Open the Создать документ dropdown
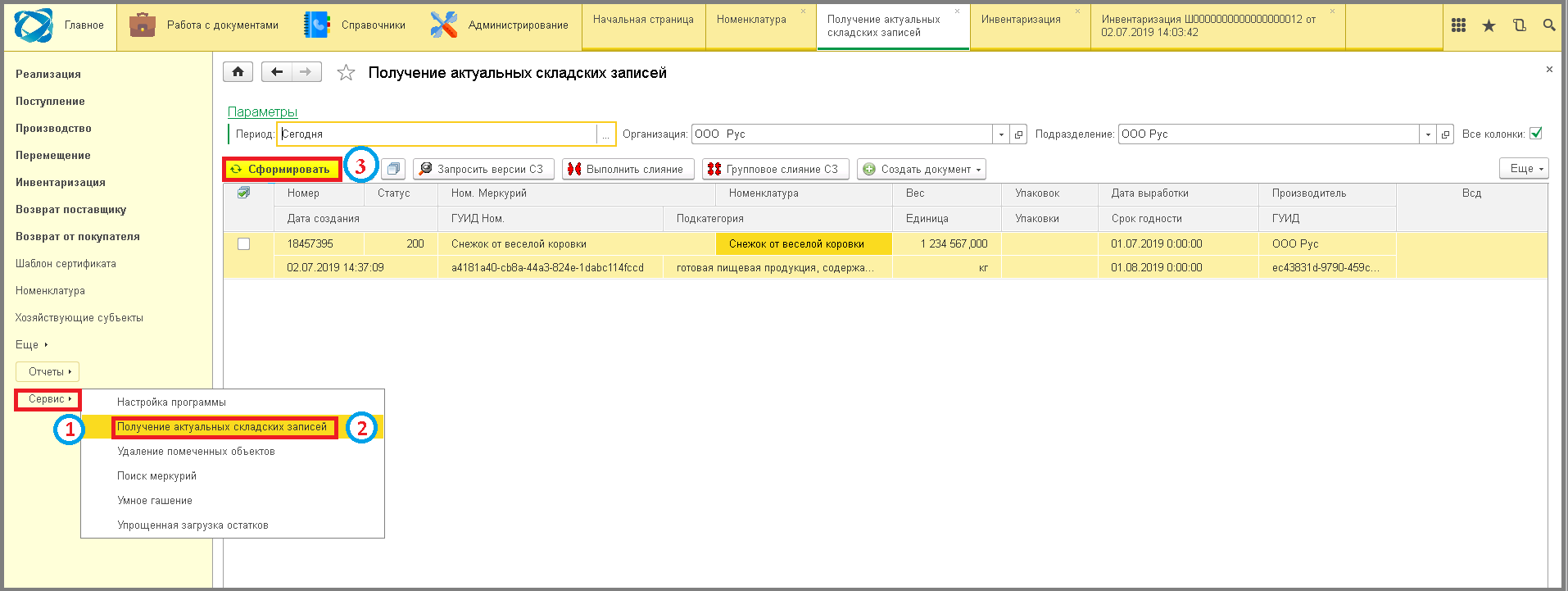1568x591 pixels. point(922,169)
